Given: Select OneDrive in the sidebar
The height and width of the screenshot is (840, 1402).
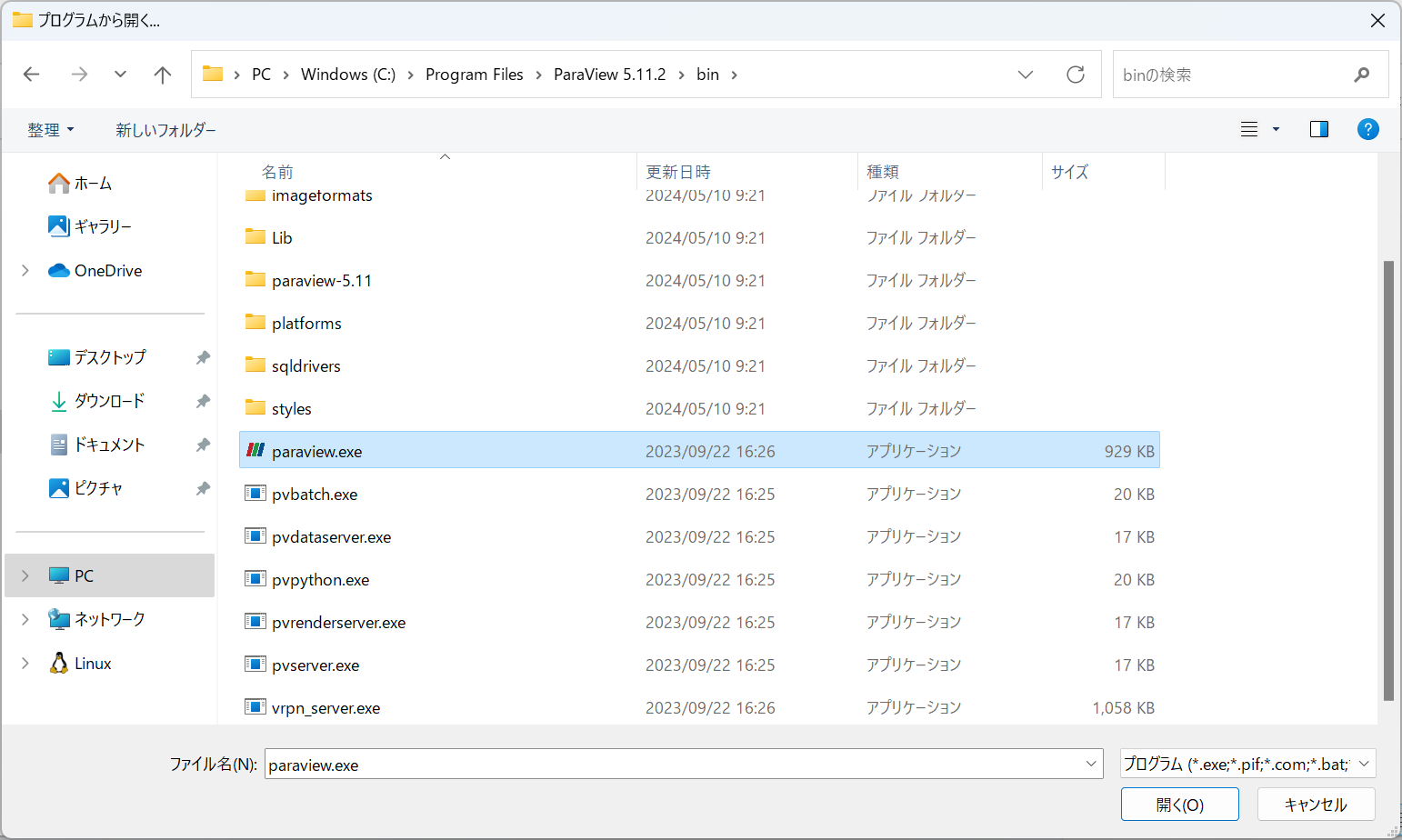Looking at the screenshot, I should [x=108, y=271].
